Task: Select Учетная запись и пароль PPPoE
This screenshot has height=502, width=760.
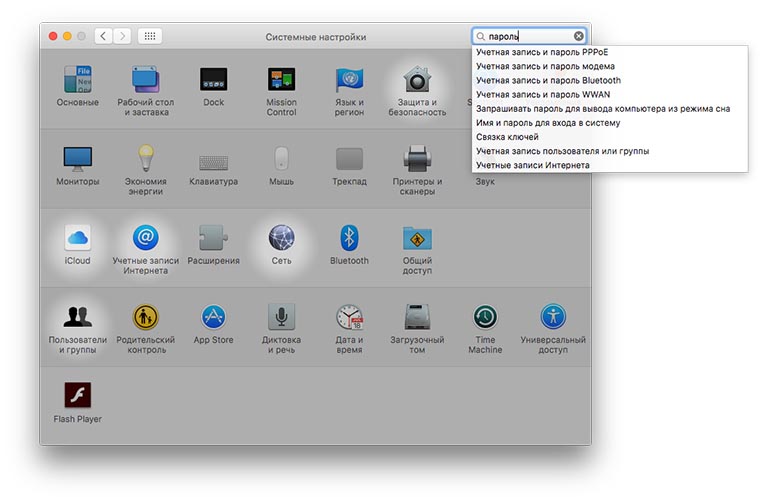Action: click(x=610, y=52)
